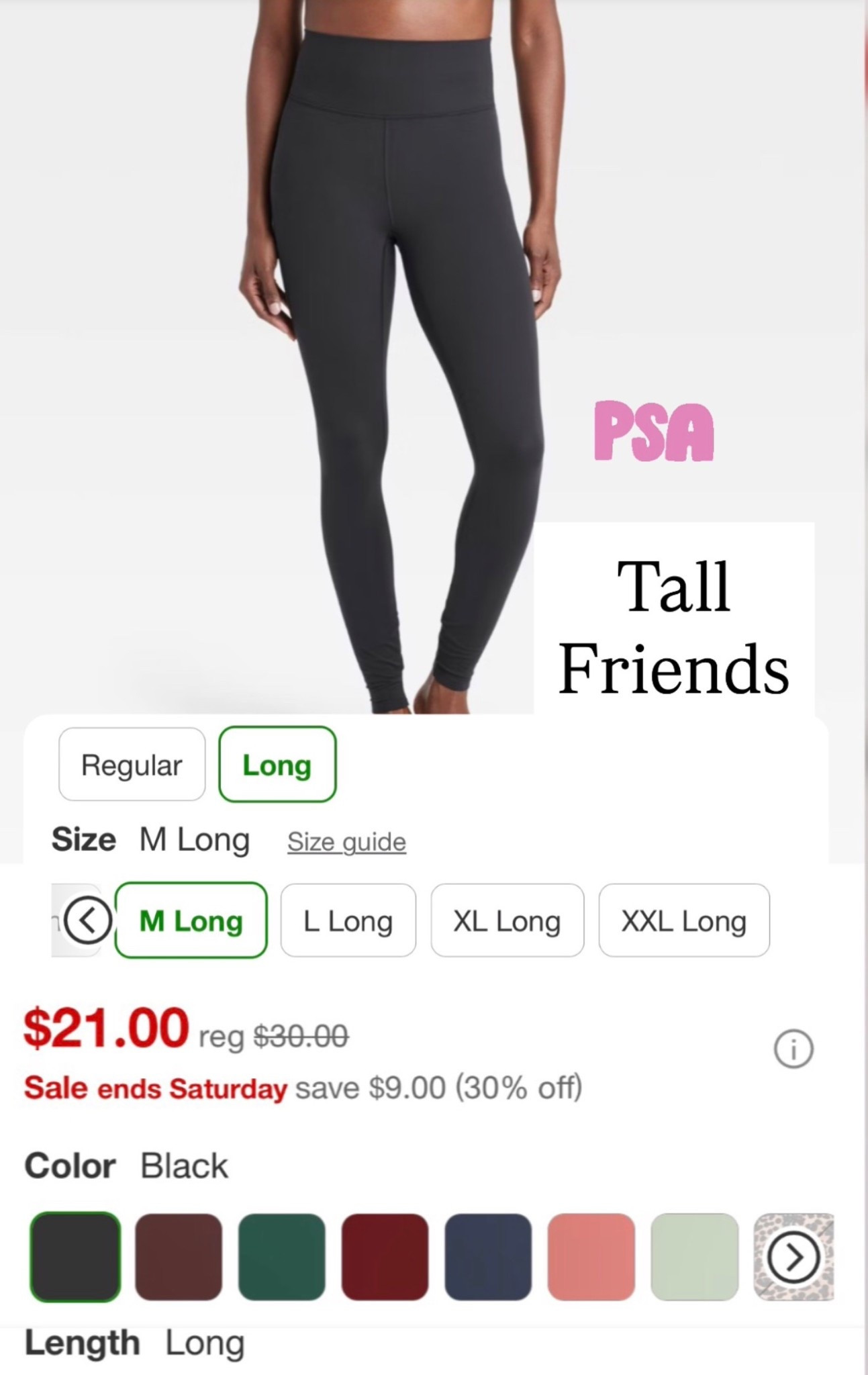This screenshot has width=868, height=1375.
Task: Pick the burgundy red color swatch
Action: point(385,1257)
